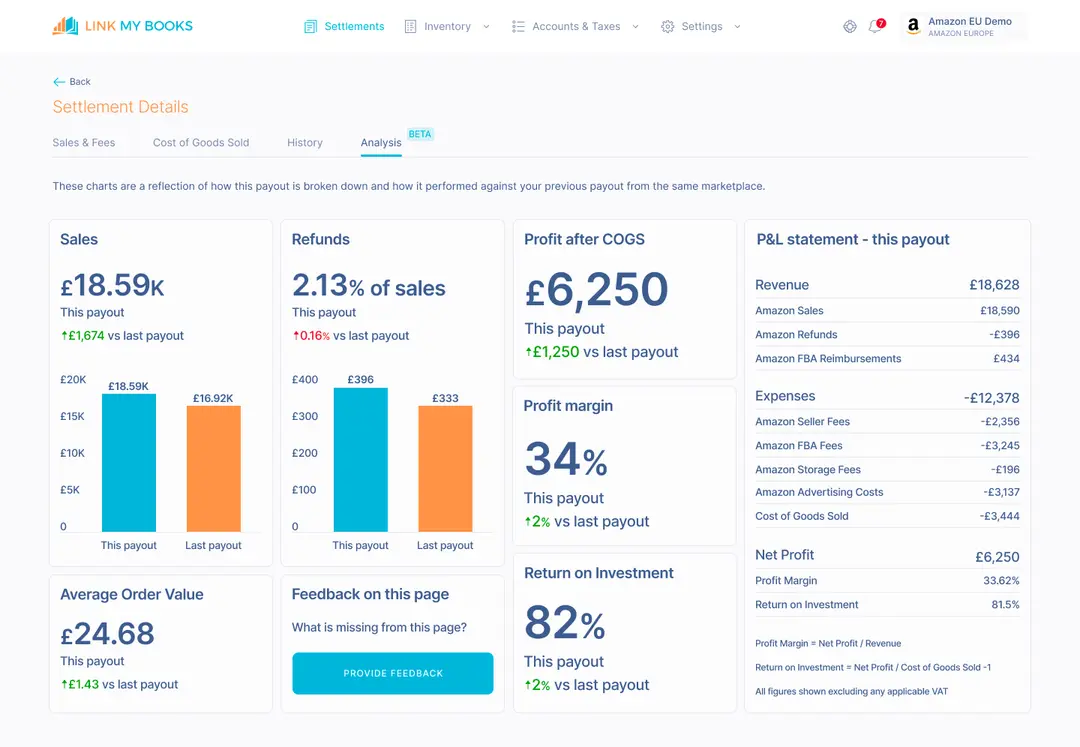Screen dimensions: 1080x747
Task: Click the Inventory clipboard icon
Action: pyautogui.click(x=411, y=26)
